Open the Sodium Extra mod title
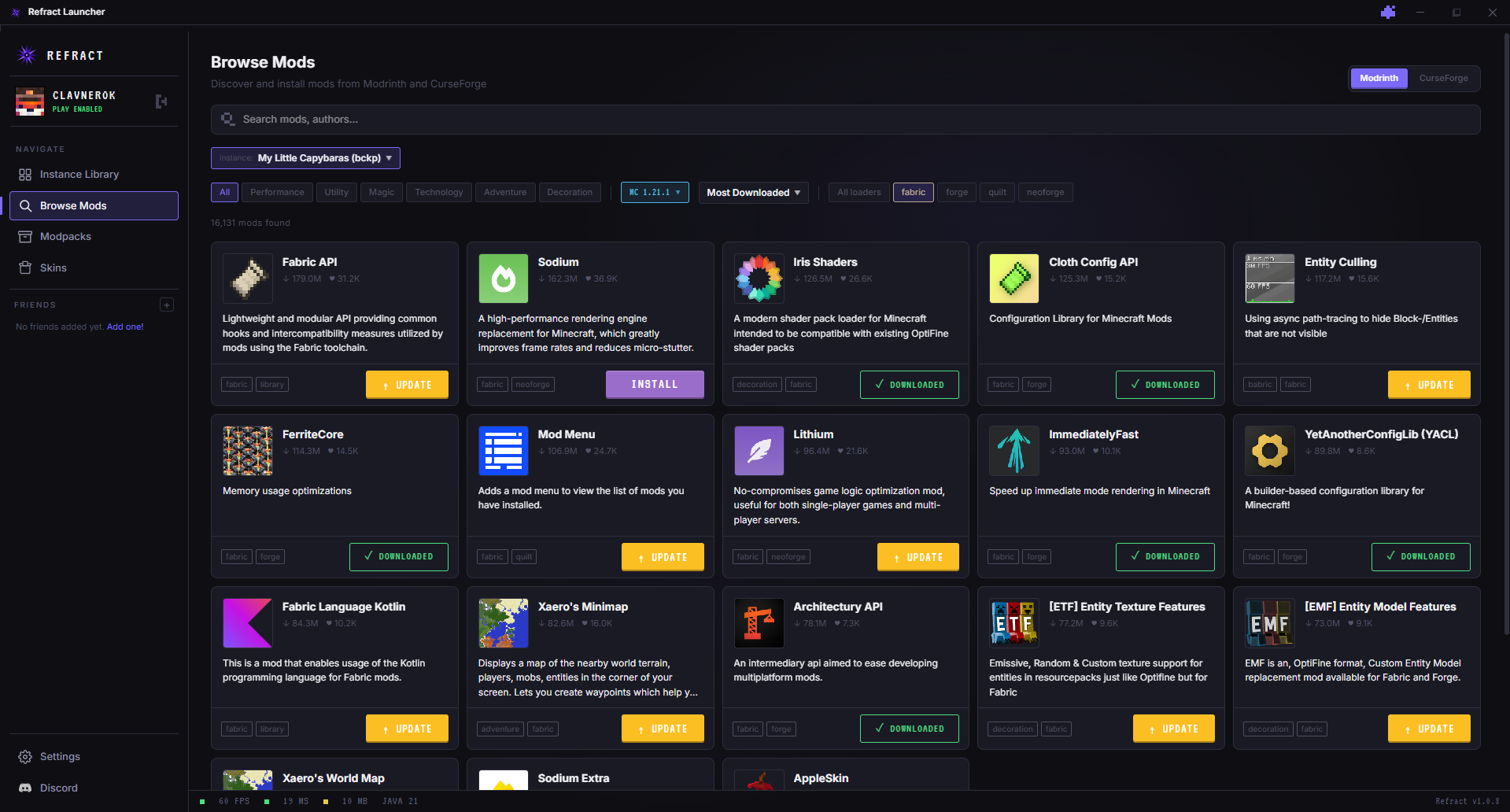Image resolution: width=1510 pixels, height=812 pixels. pyautogui.click(x=574, y=778)
